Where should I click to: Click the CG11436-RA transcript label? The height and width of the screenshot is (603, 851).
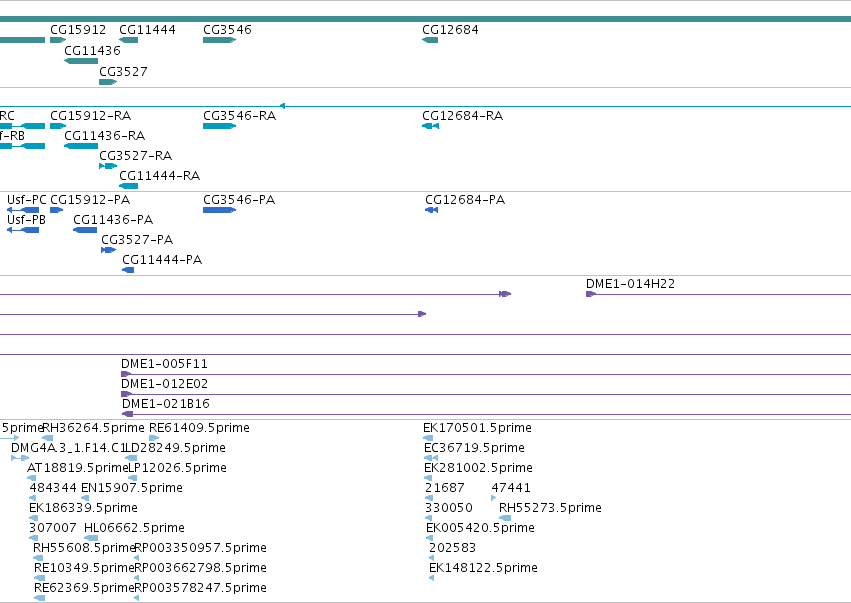(105, 136)
